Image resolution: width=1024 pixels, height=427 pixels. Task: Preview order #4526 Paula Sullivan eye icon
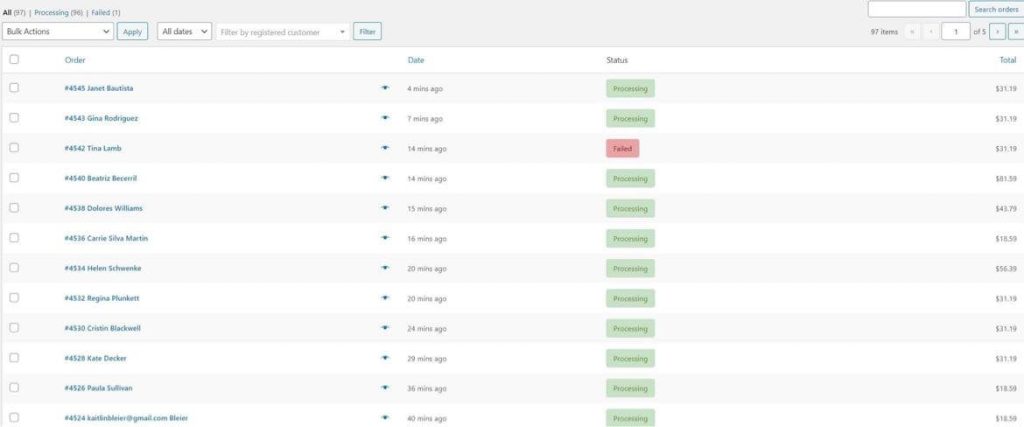[x=385, y=388]
